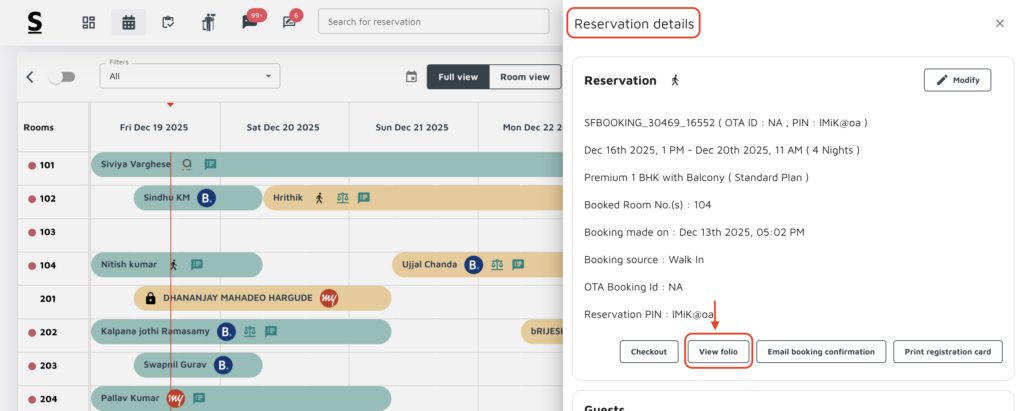1024x411 pixels.
Task: Expand the Filters dropdown showing All
Action: 190,76
